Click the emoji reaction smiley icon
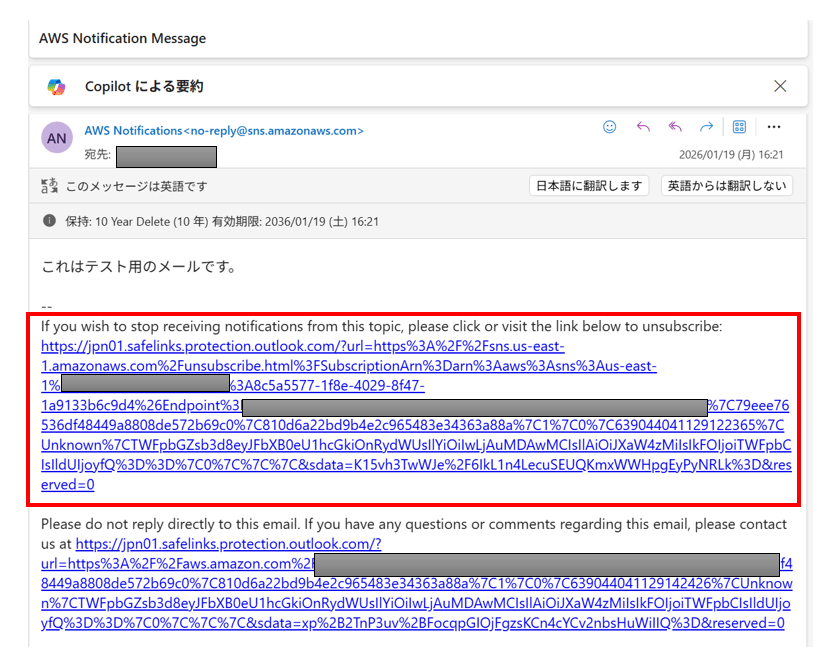 point(610,127)
